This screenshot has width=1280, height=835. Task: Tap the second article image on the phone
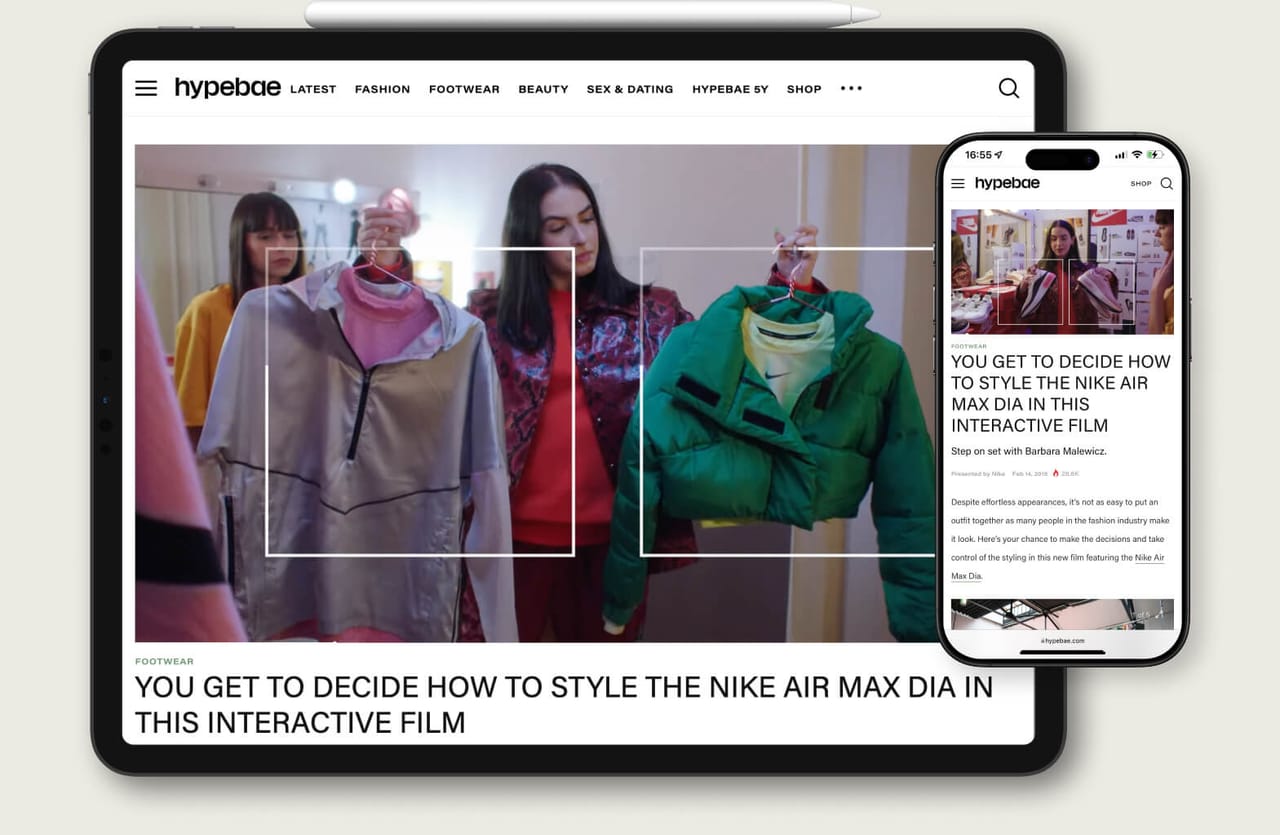[x=1062, y=614]
